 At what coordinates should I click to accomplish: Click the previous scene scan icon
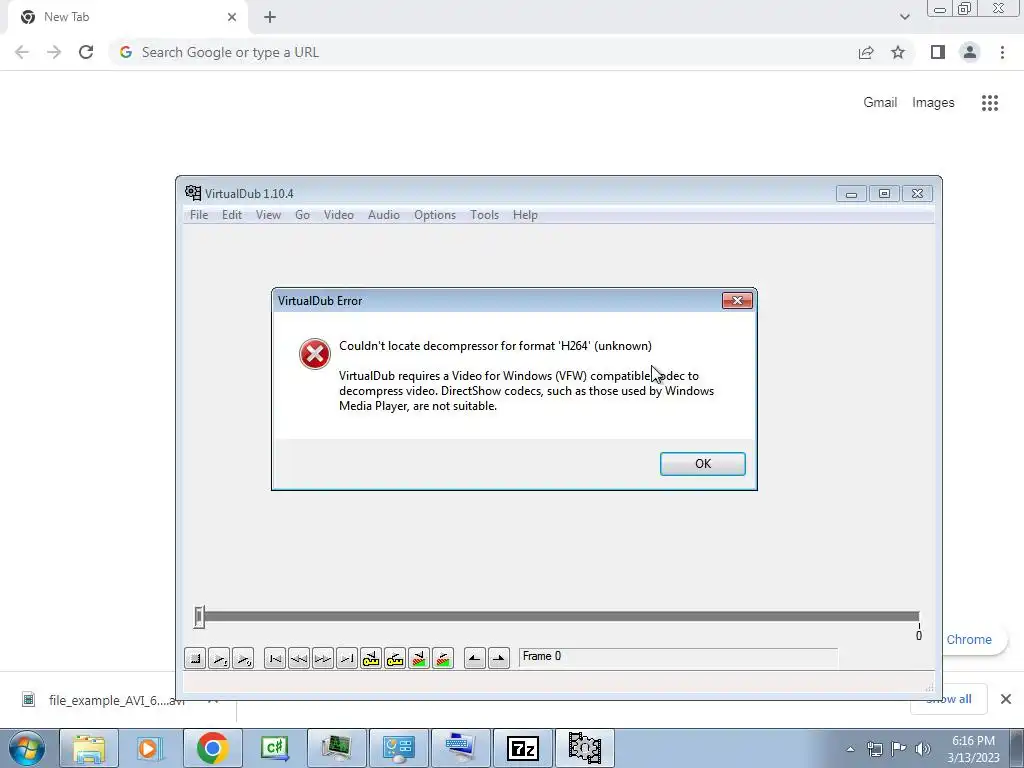419,658
